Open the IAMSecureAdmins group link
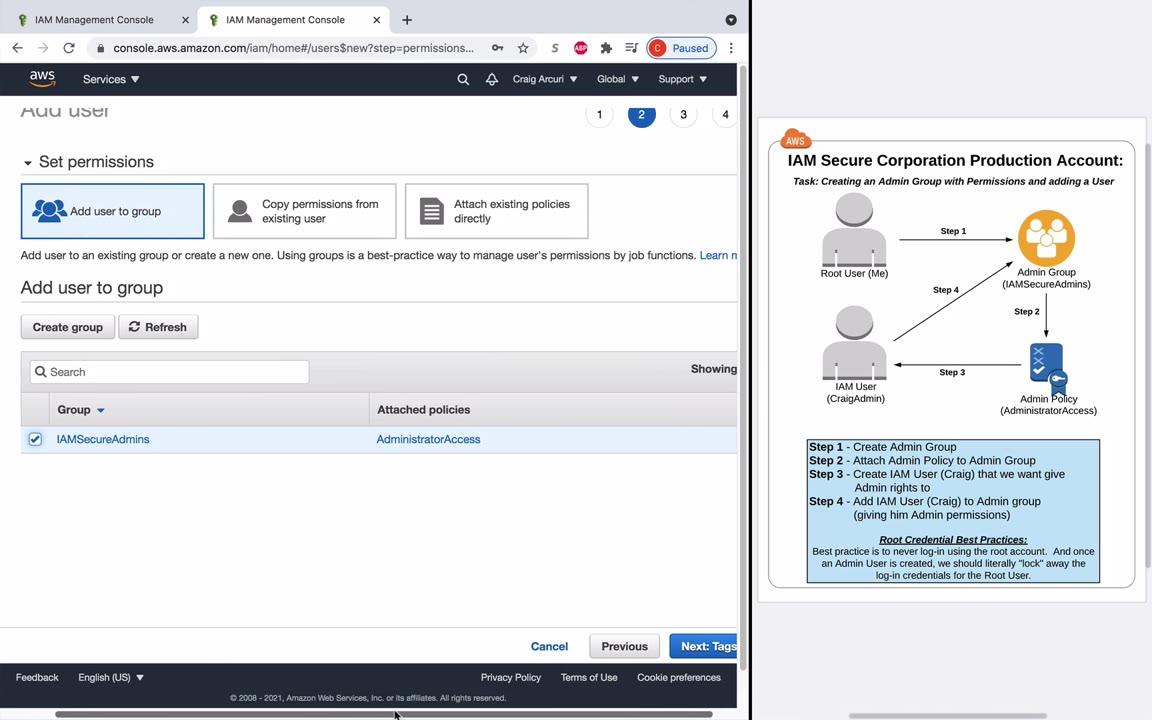The width and height of the screenshot is (1152, 720). (103, 439)
